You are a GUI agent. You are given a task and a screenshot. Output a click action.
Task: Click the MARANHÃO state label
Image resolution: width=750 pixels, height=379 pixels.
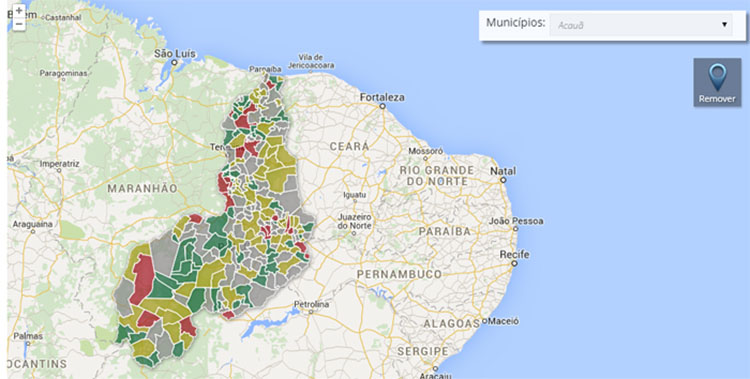pyautogui.click(x=142, y=189)
